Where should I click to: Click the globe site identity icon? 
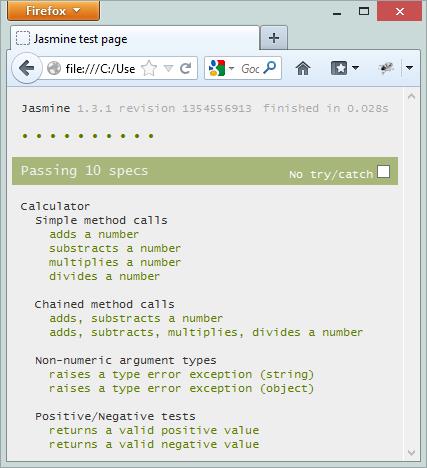(54, 68)
